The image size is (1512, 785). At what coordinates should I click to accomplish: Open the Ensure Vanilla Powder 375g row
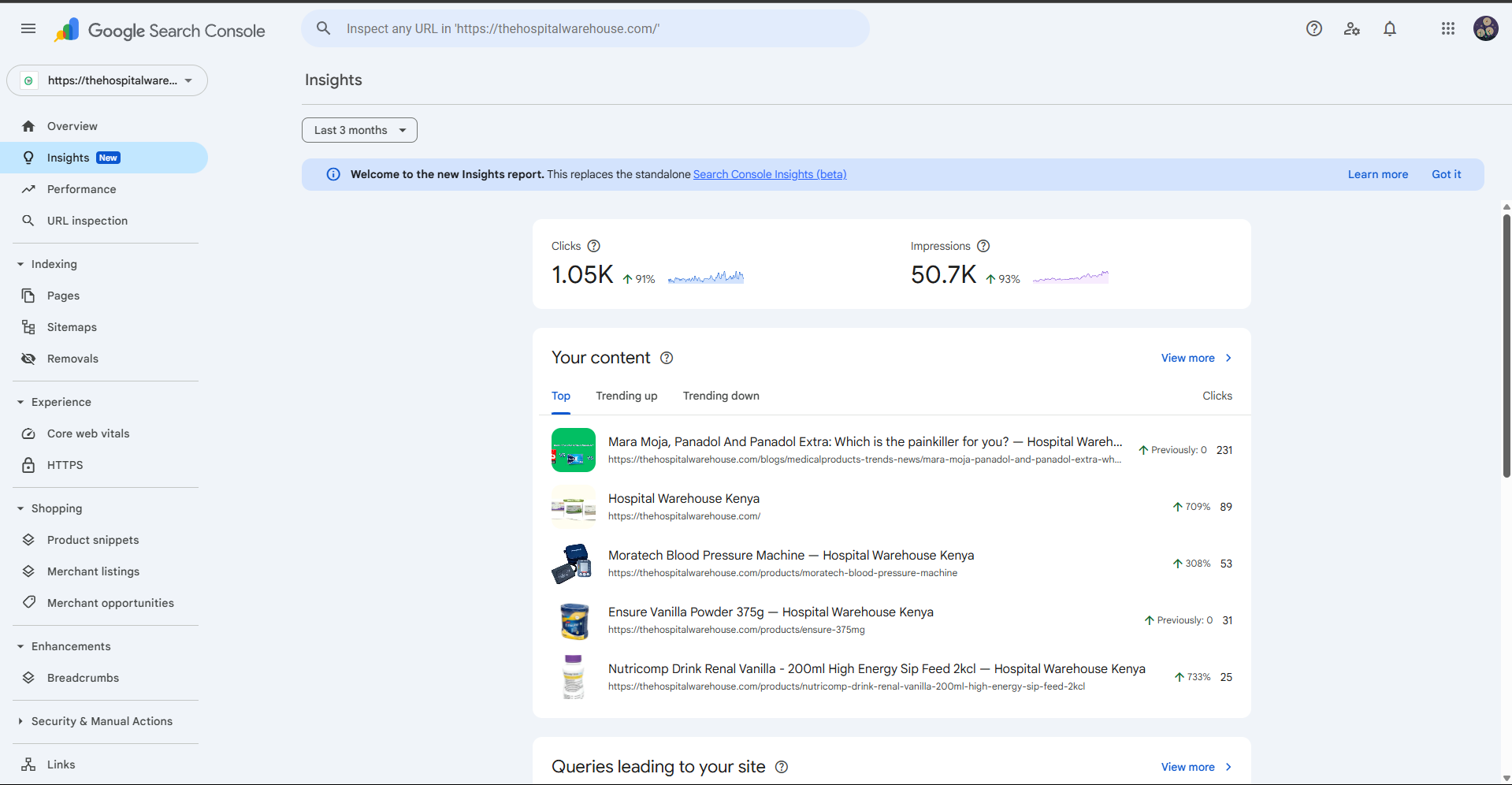[x=892, y=620]
